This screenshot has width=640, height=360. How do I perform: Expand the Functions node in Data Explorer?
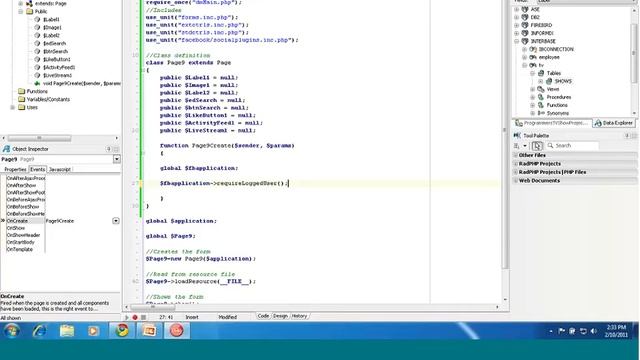pos(533,105)
